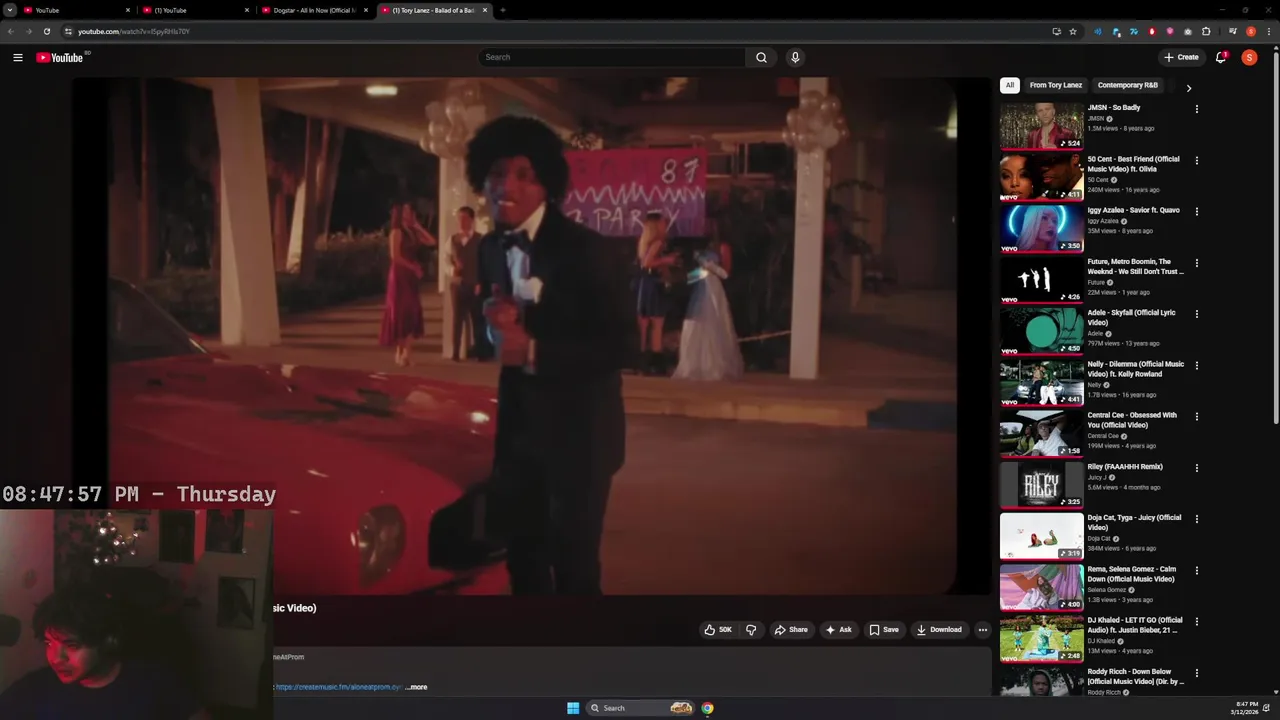Click the Share button

pos(791,630)
